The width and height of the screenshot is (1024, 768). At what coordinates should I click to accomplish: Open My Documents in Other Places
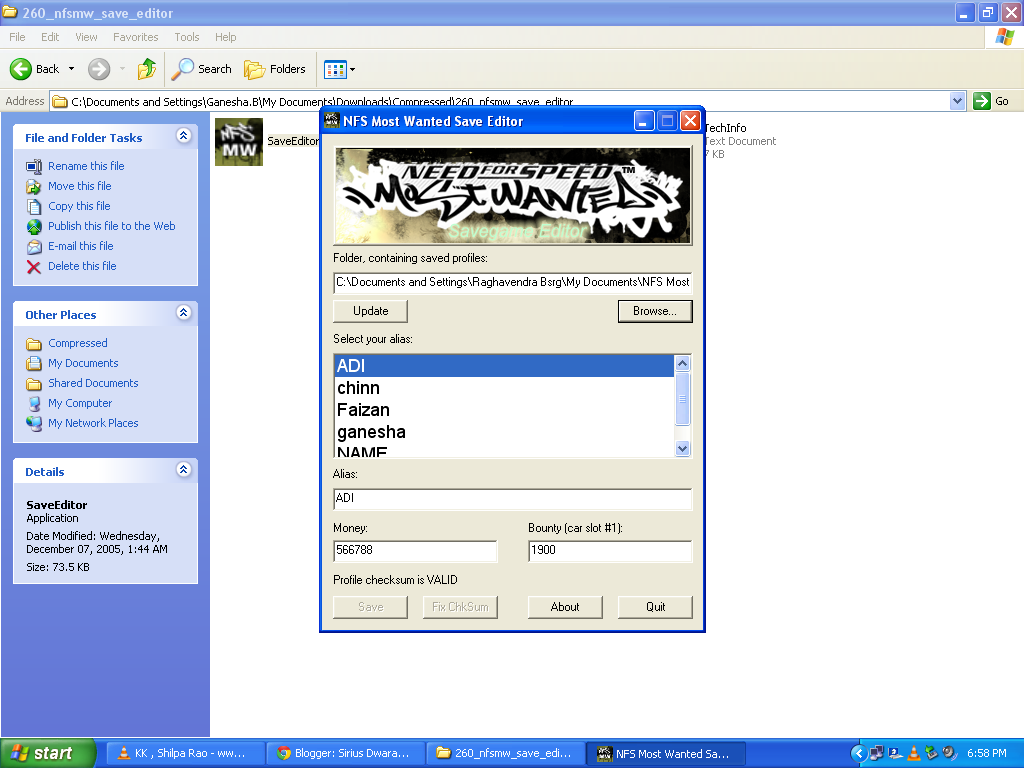pyautogui.click(x=83, y=363)
